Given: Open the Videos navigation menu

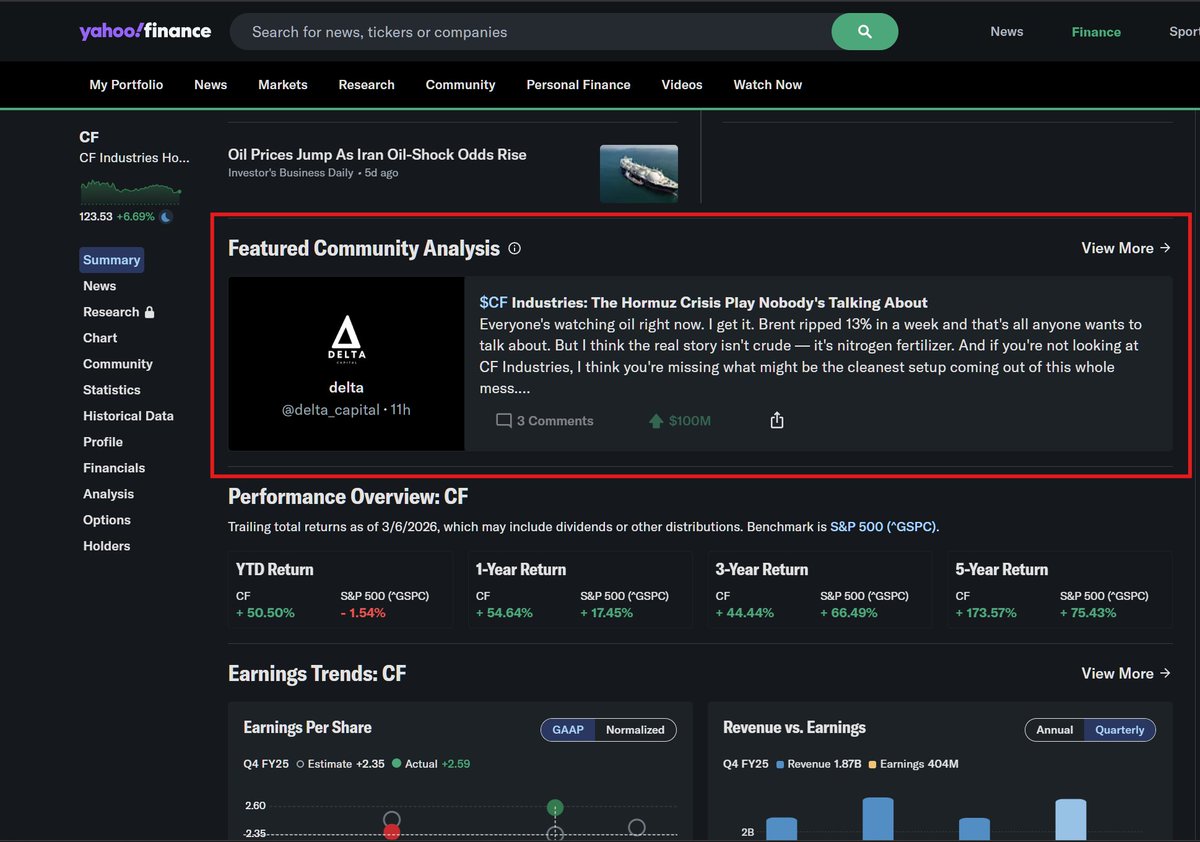Looking at the screenshot, I should (x=682, y=85).
